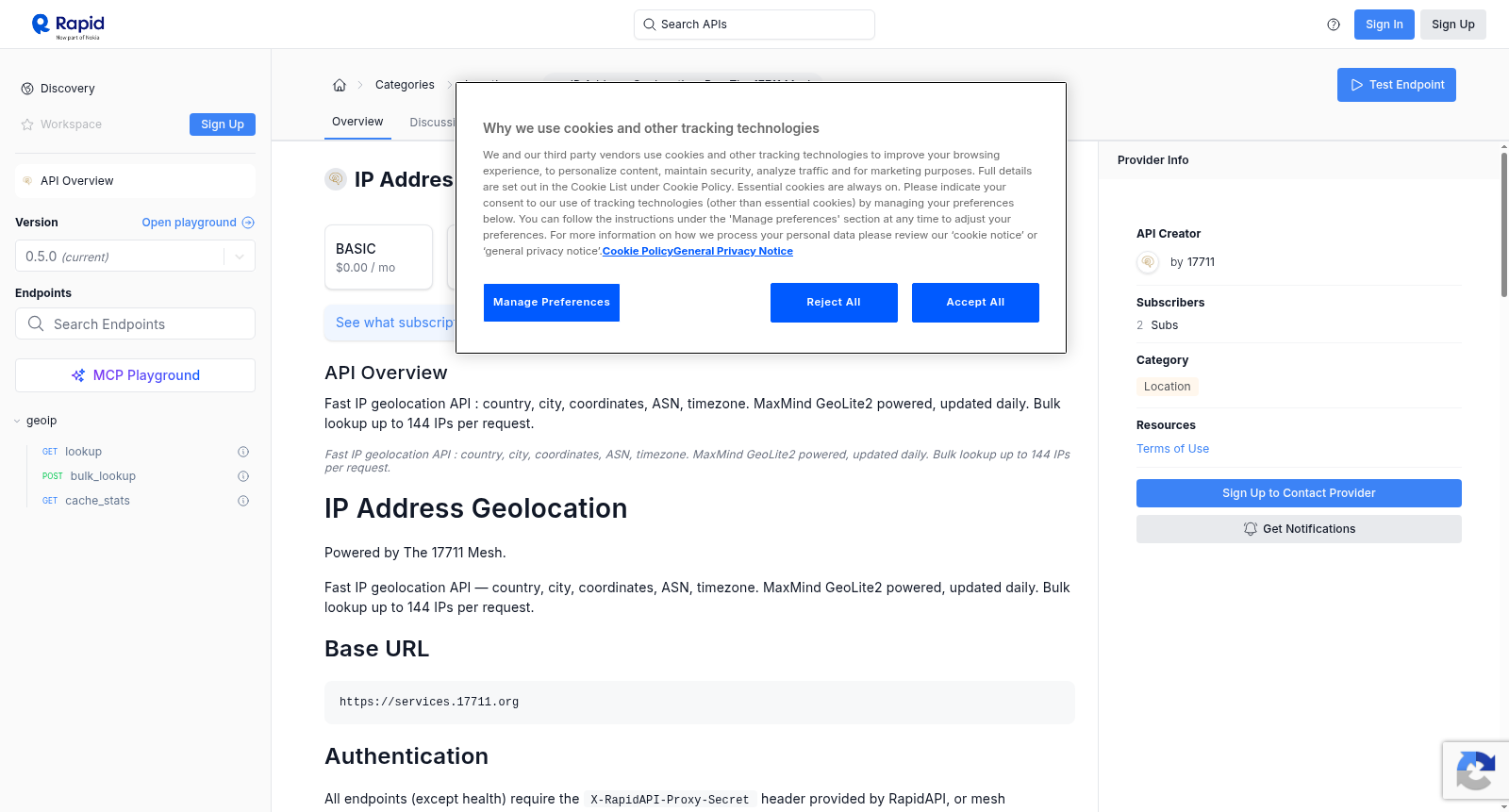Image resolution: width=1509 pixels, height=812 pixels.
Task: Click the '2 Subs' subscriber count
Action: pos(1157,325)
